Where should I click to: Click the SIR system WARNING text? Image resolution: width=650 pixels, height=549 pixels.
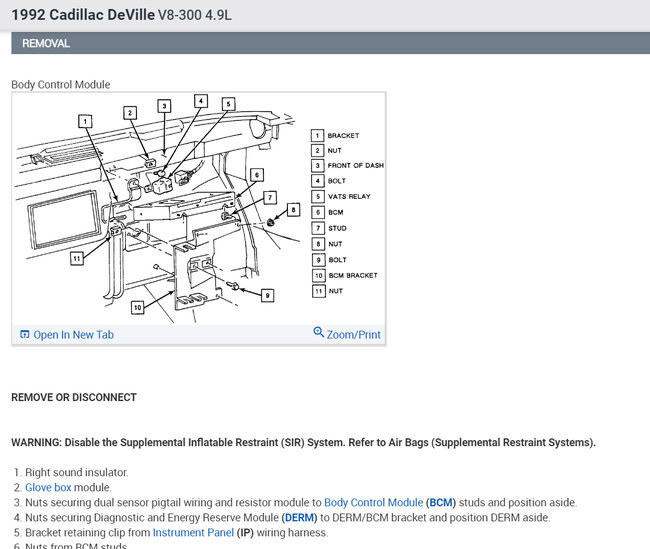point(303,442)
